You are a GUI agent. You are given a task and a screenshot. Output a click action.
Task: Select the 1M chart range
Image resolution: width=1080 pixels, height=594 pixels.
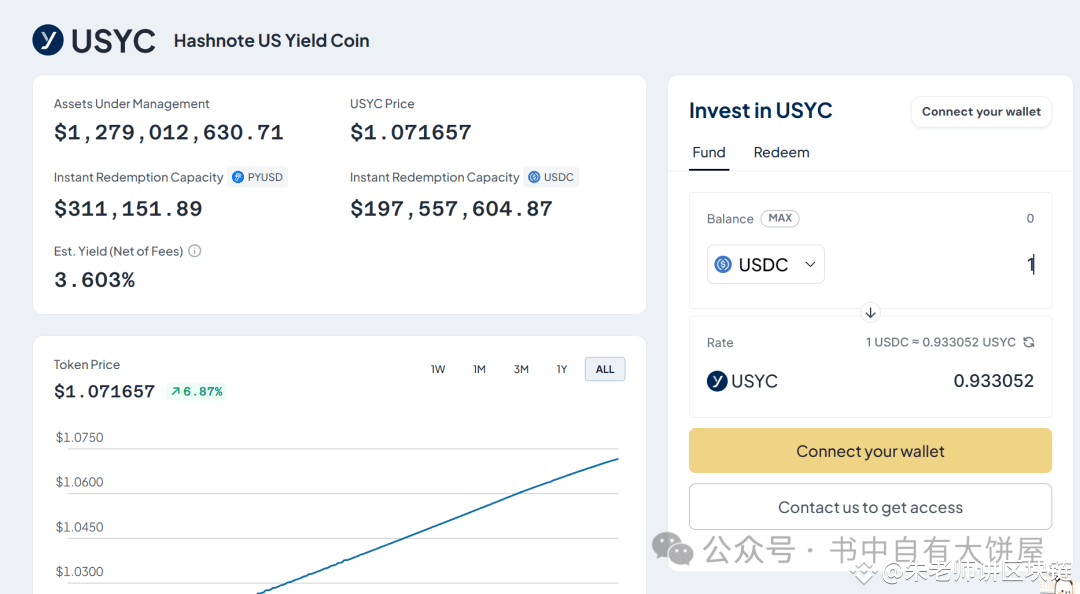tap(479, 369)
